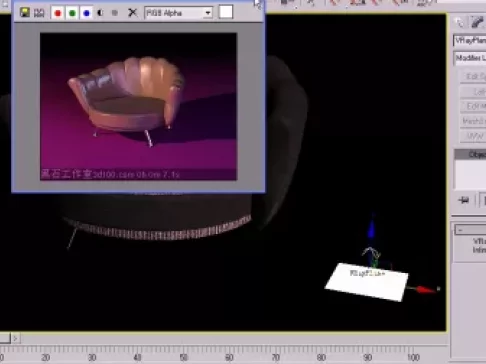
Task: Click the red X-axis gizmo arrow
Action: click(424, 289)
